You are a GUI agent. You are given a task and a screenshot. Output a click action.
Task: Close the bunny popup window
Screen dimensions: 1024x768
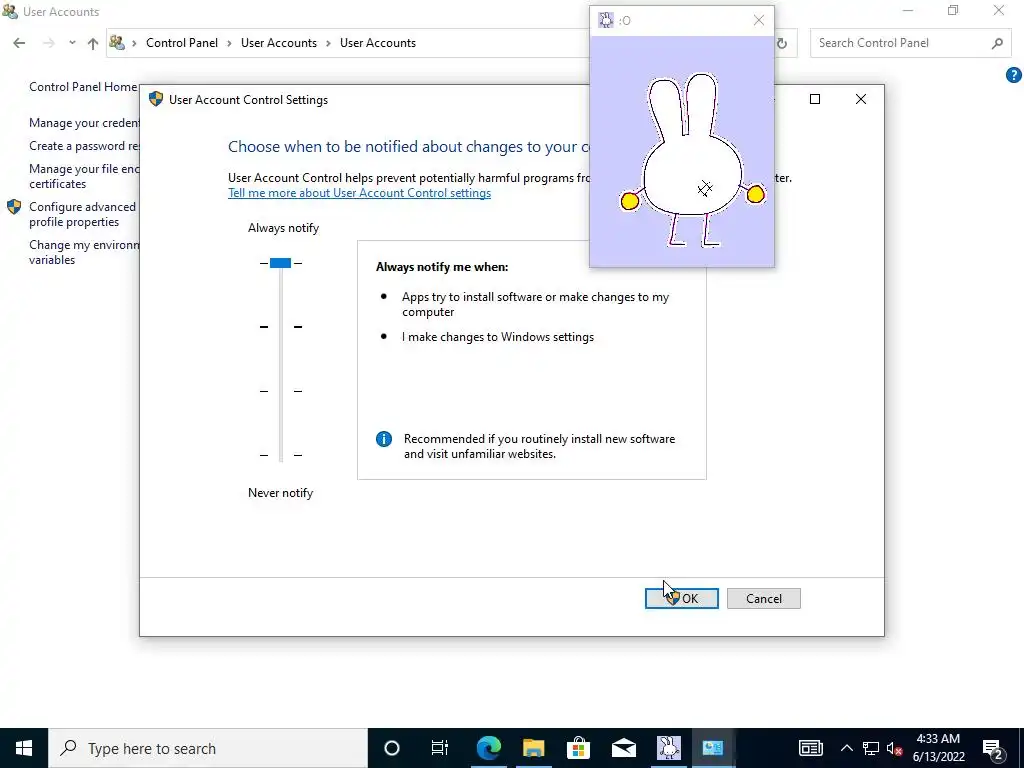point(758,20)
